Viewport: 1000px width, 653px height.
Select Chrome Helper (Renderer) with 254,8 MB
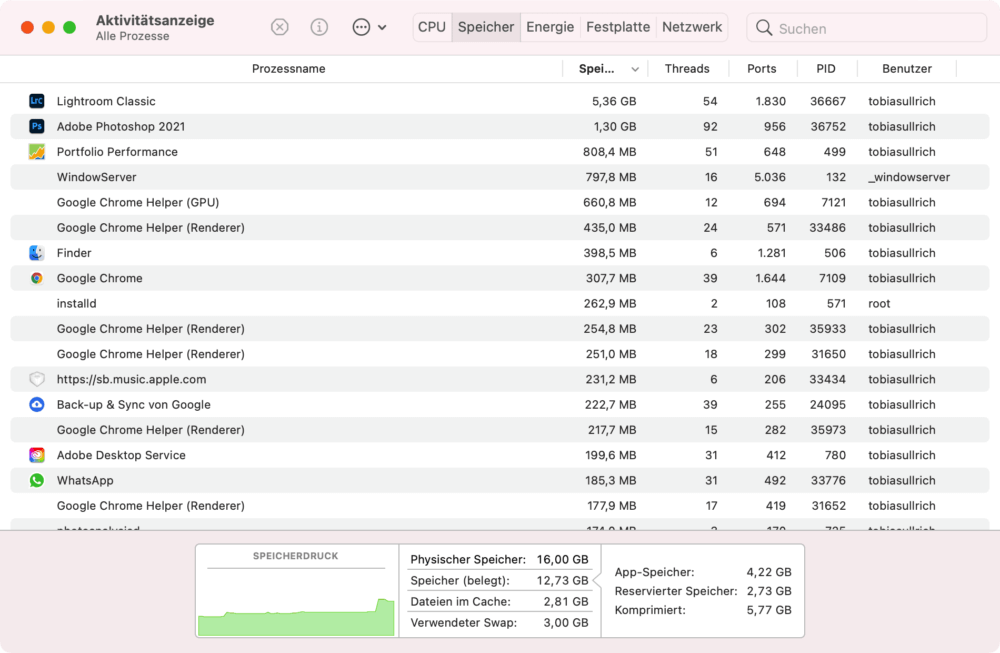(500, 329)
